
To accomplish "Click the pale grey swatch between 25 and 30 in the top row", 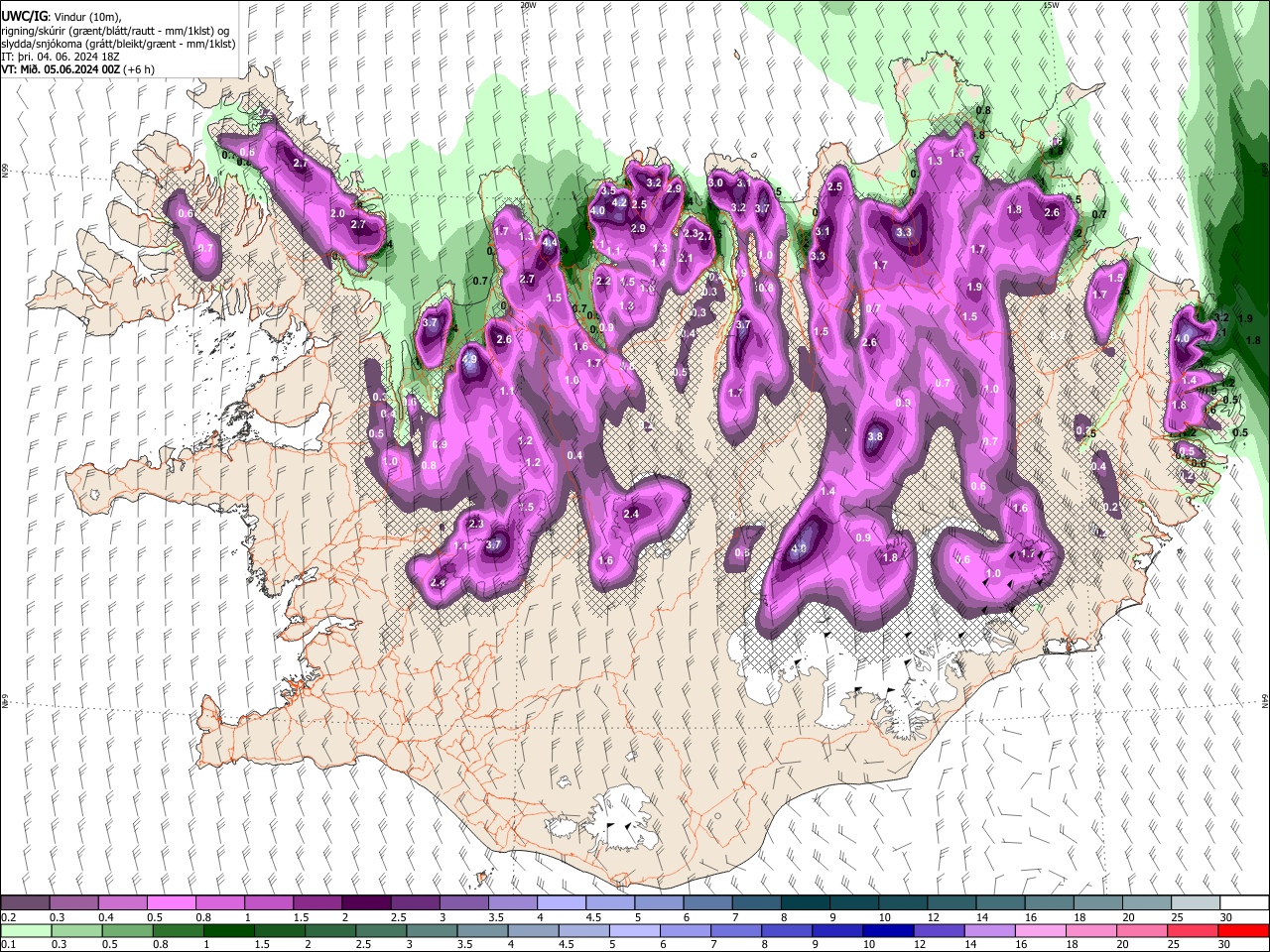I will click(x=1196, y=903).
